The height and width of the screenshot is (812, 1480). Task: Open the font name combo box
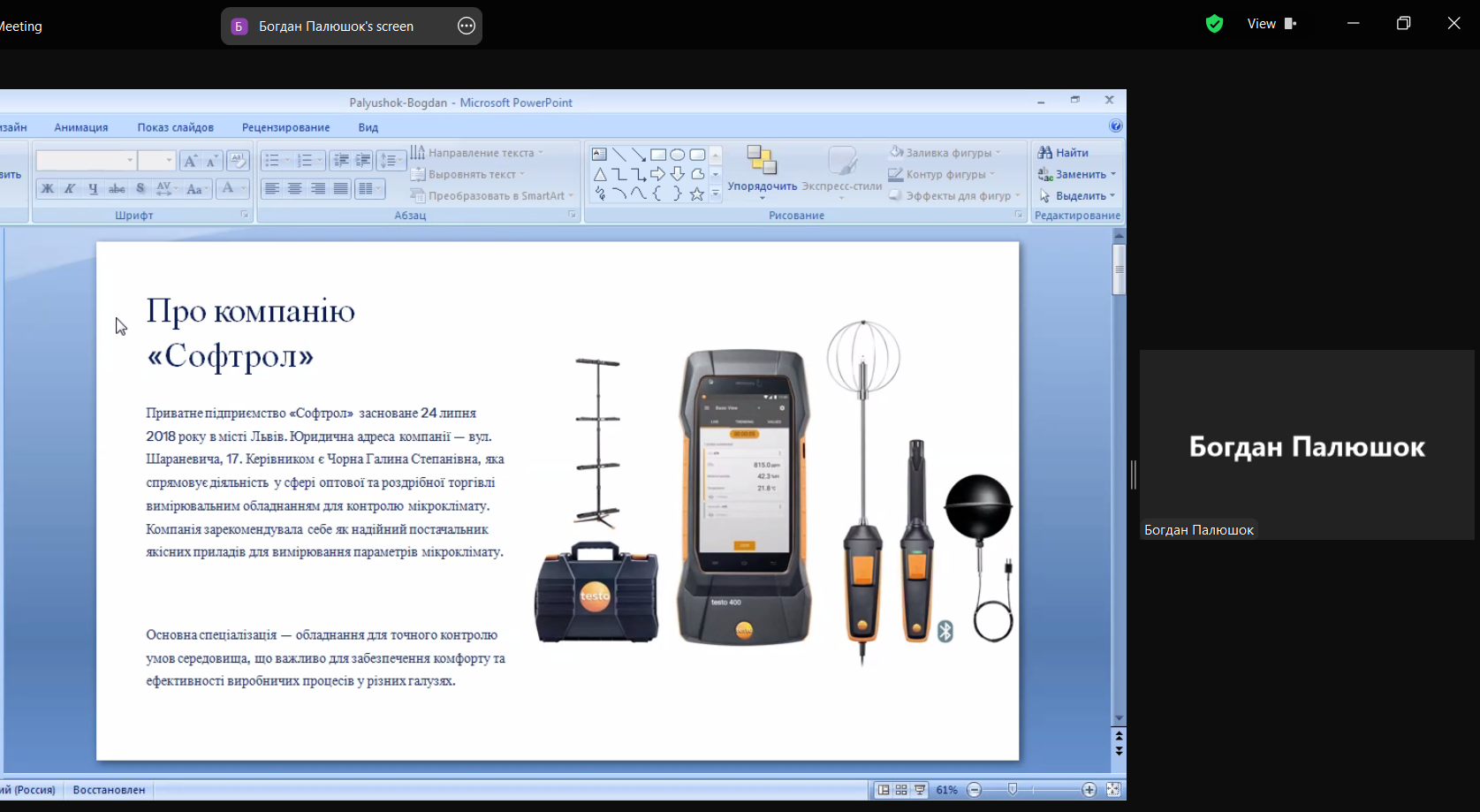coord(86,161)
